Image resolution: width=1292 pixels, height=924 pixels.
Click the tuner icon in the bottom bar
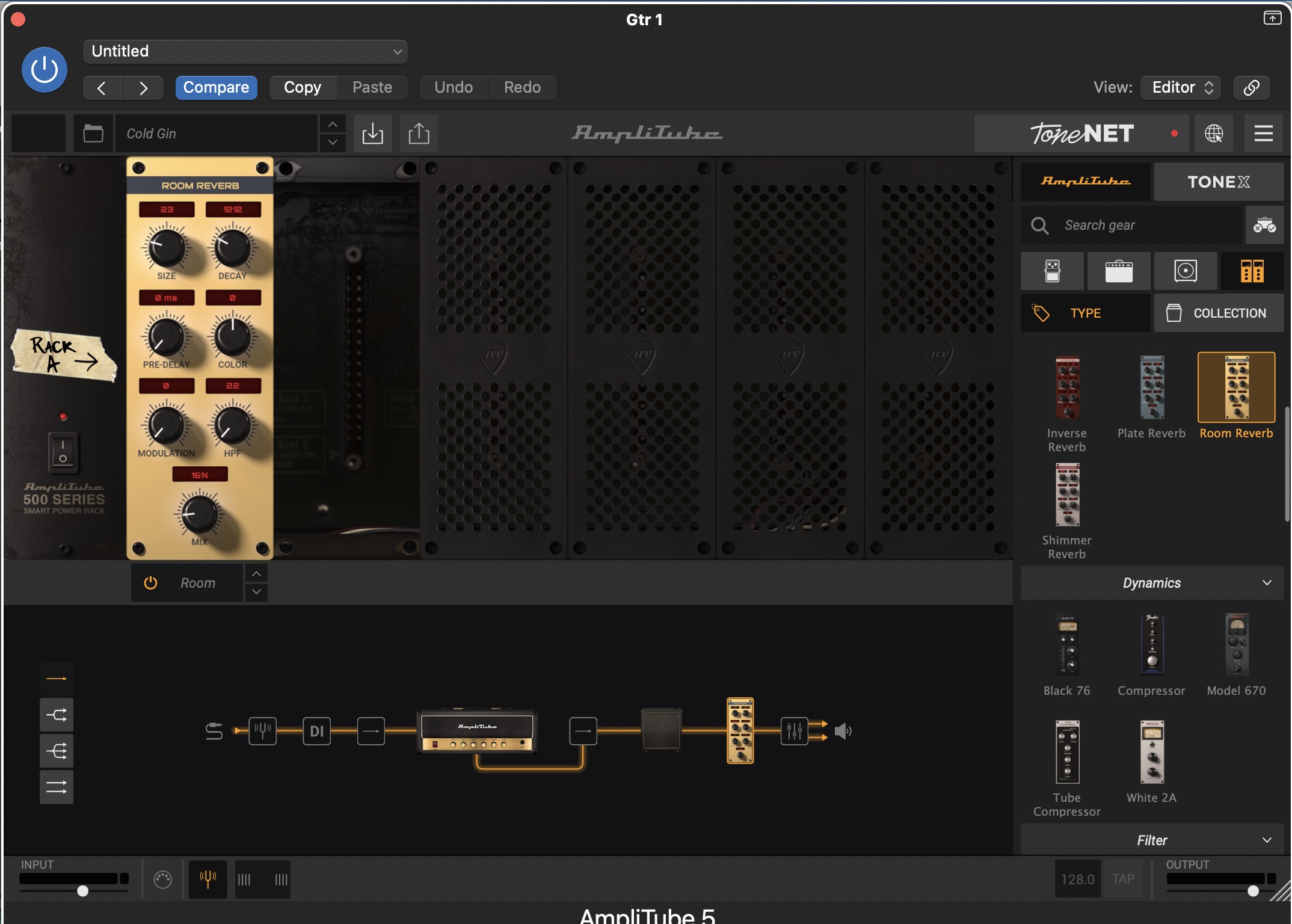point(208,879)
